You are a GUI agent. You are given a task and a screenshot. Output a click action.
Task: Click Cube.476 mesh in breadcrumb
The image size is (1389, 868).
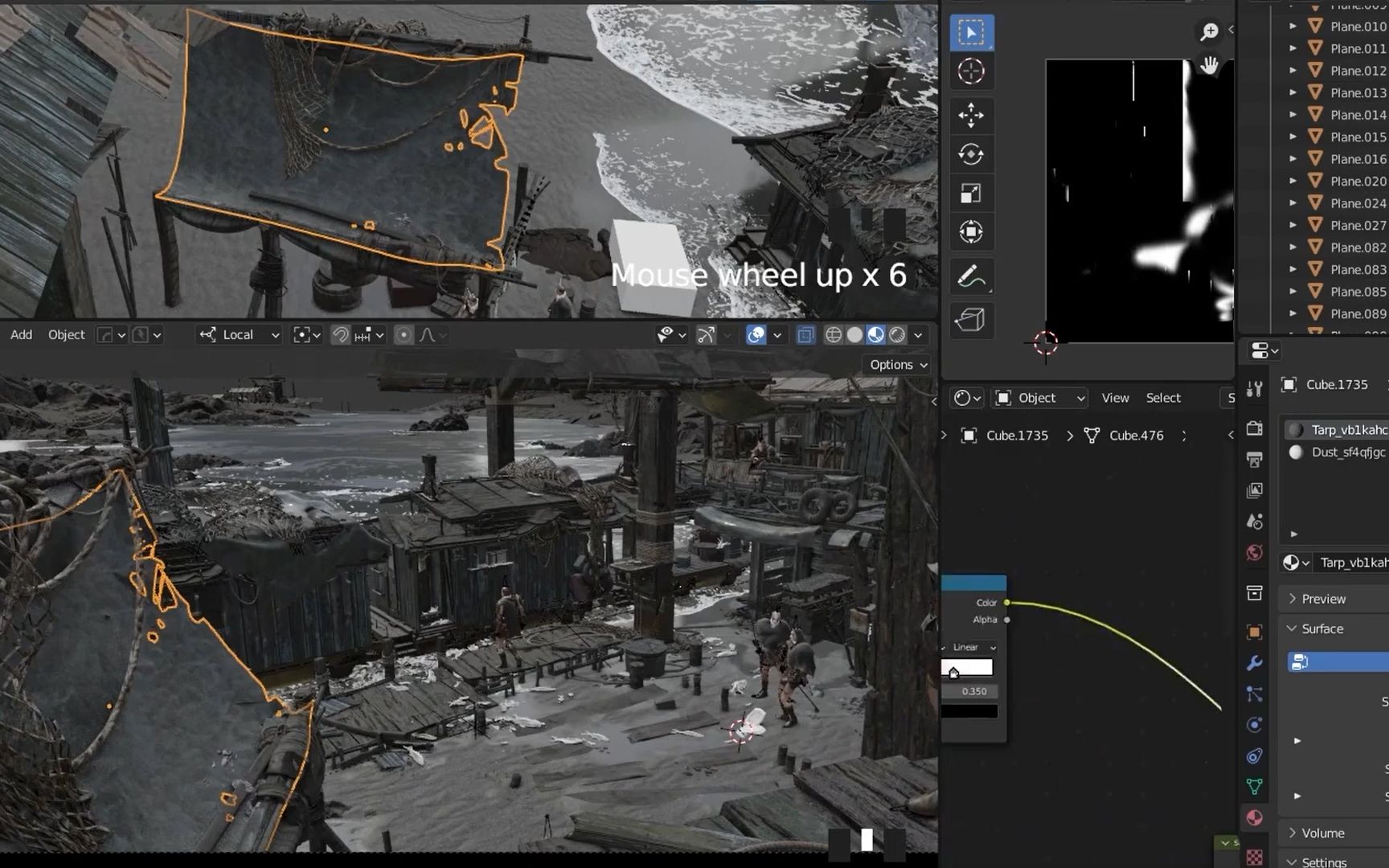(1136, 436)
